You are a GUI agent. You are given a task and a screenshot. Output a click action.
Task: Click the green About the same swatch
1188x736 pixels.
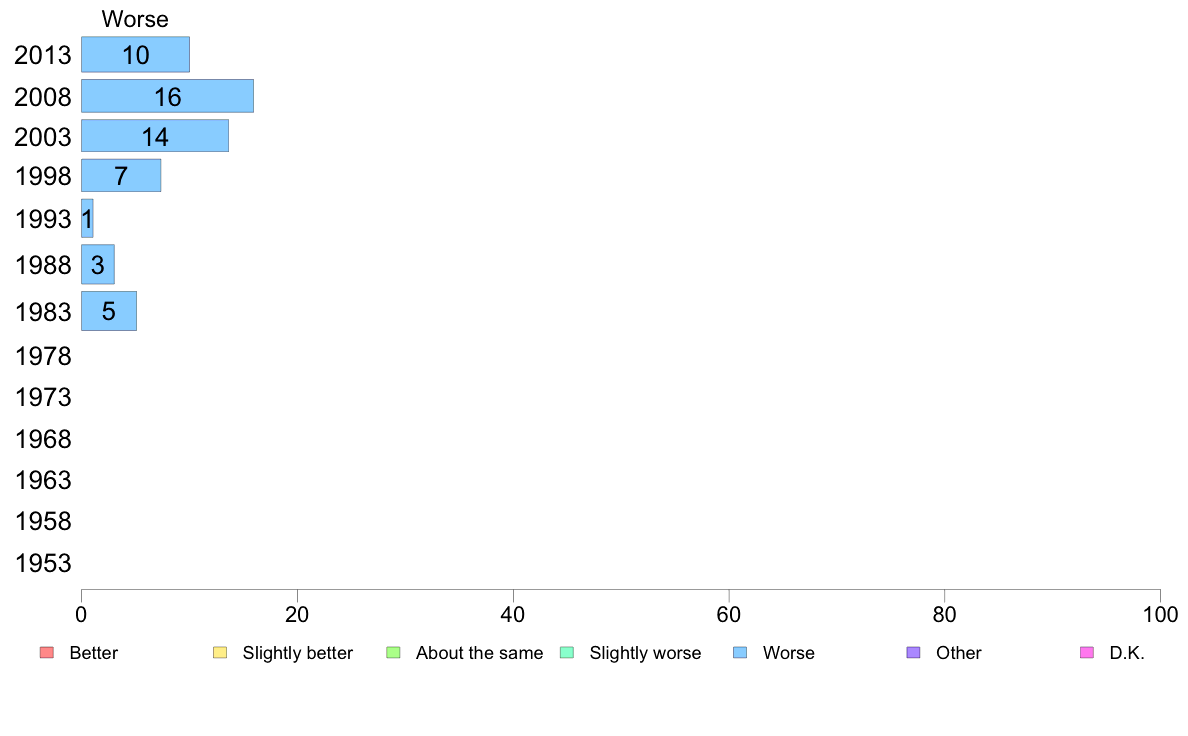(x=393, y=653)
